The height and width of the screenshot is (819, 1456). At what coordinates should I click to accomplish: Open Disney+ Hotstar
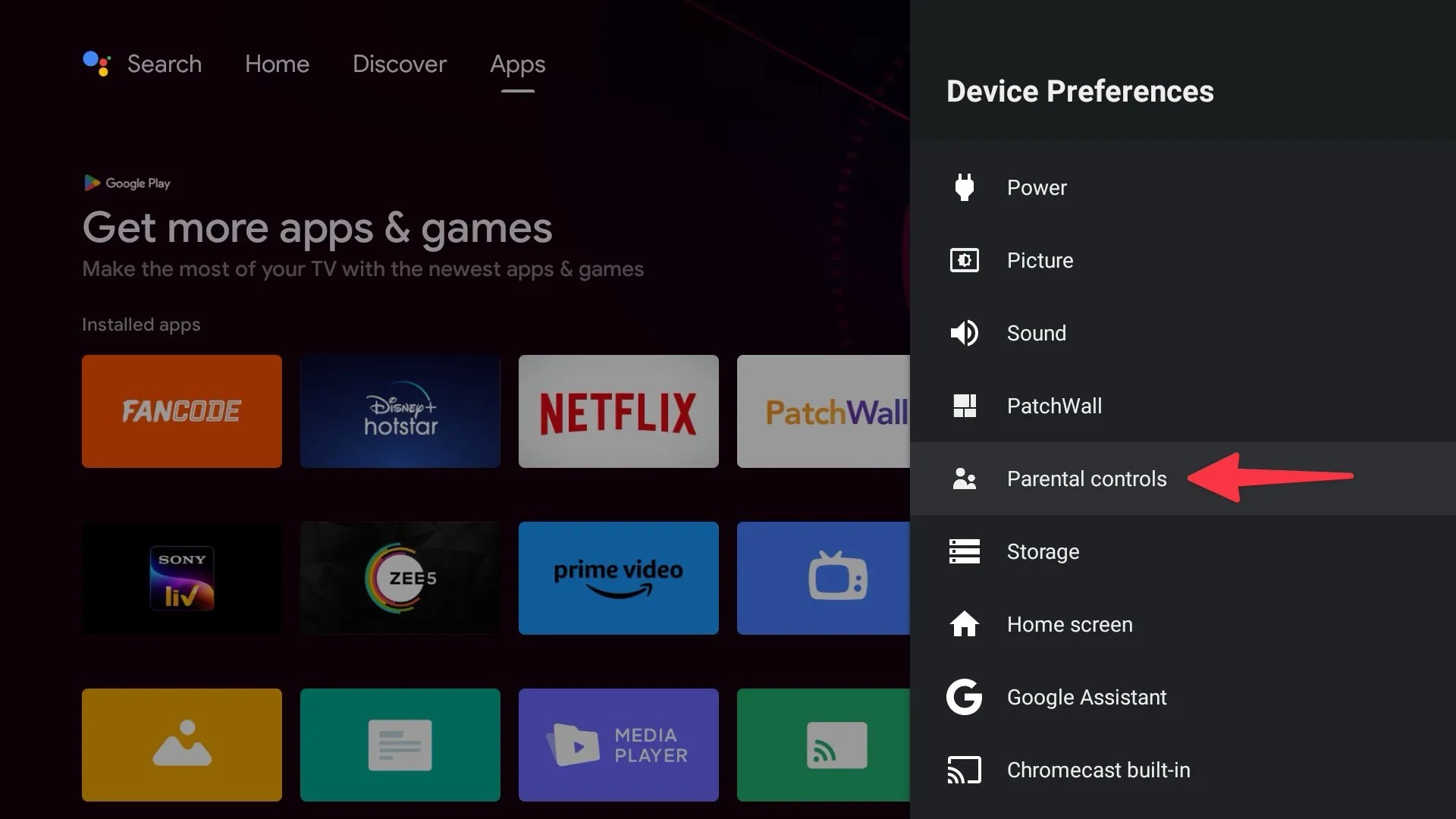(400, 411)
